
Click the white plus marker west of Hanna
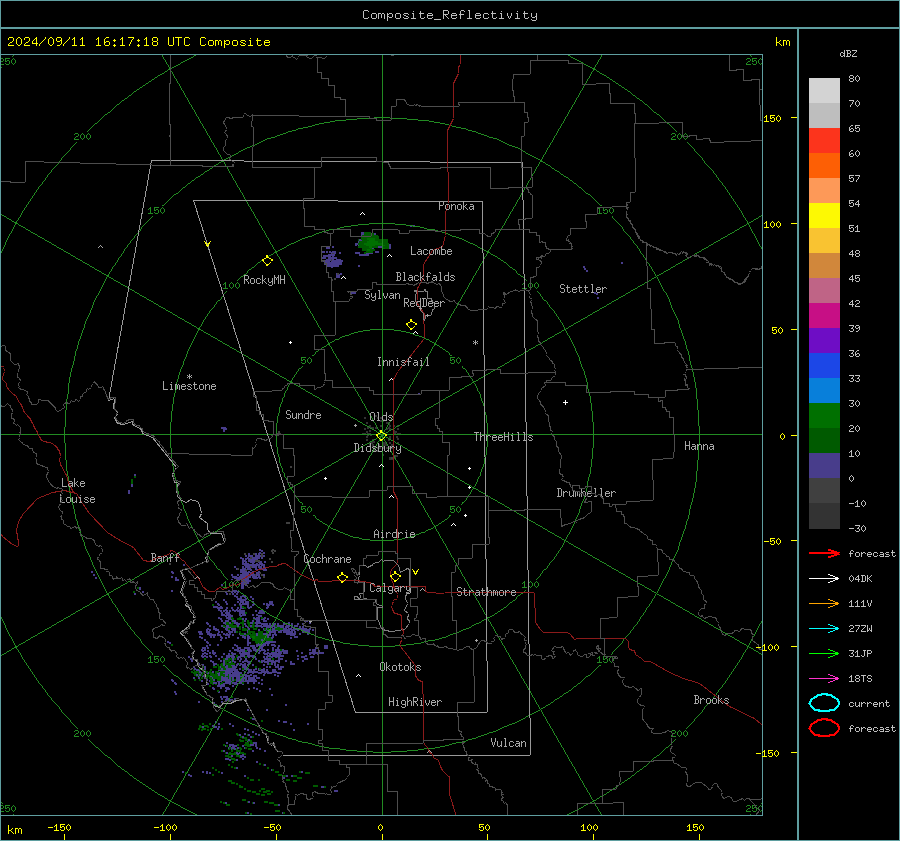click(x=565, y=402)
